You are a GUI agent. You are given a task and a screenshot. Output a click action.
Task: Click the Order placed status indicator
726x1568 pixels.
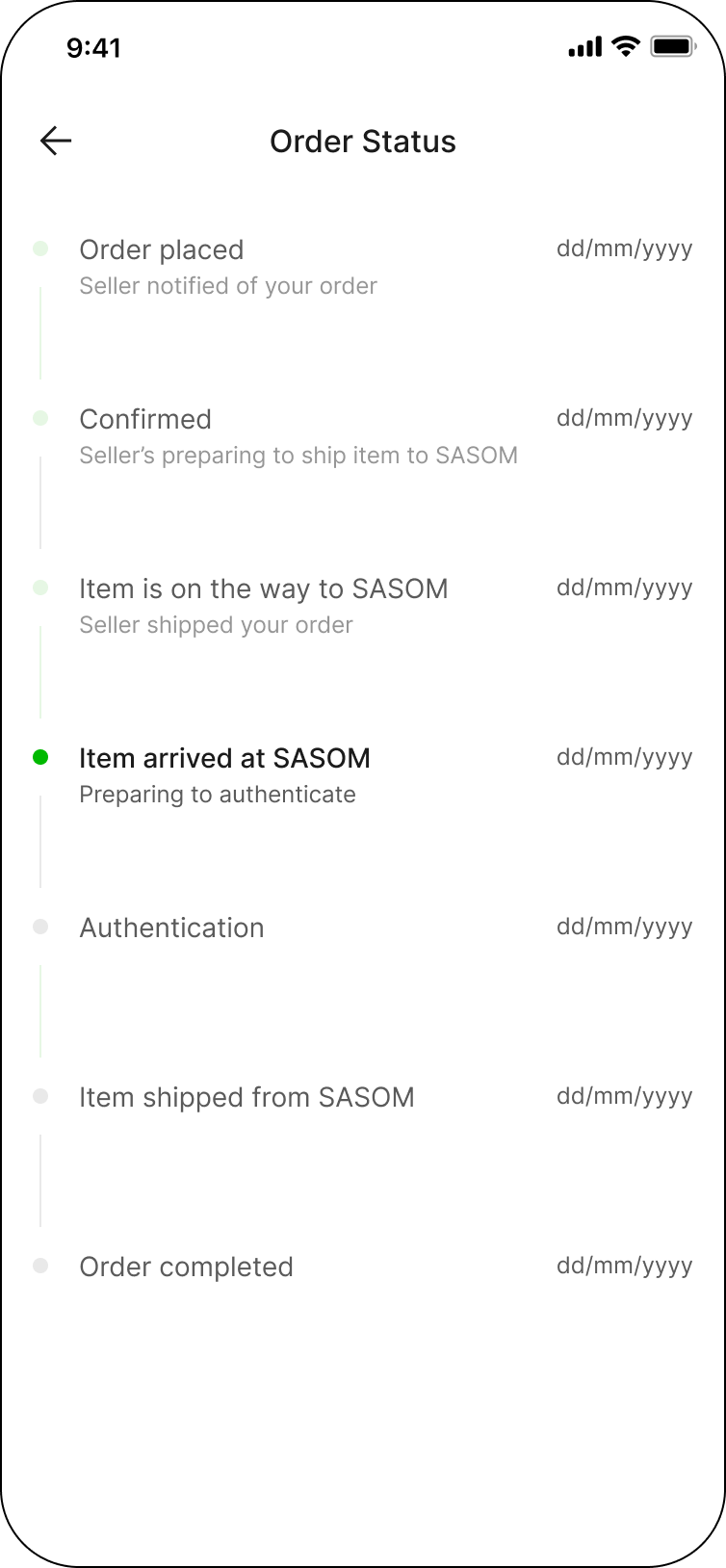40,248
